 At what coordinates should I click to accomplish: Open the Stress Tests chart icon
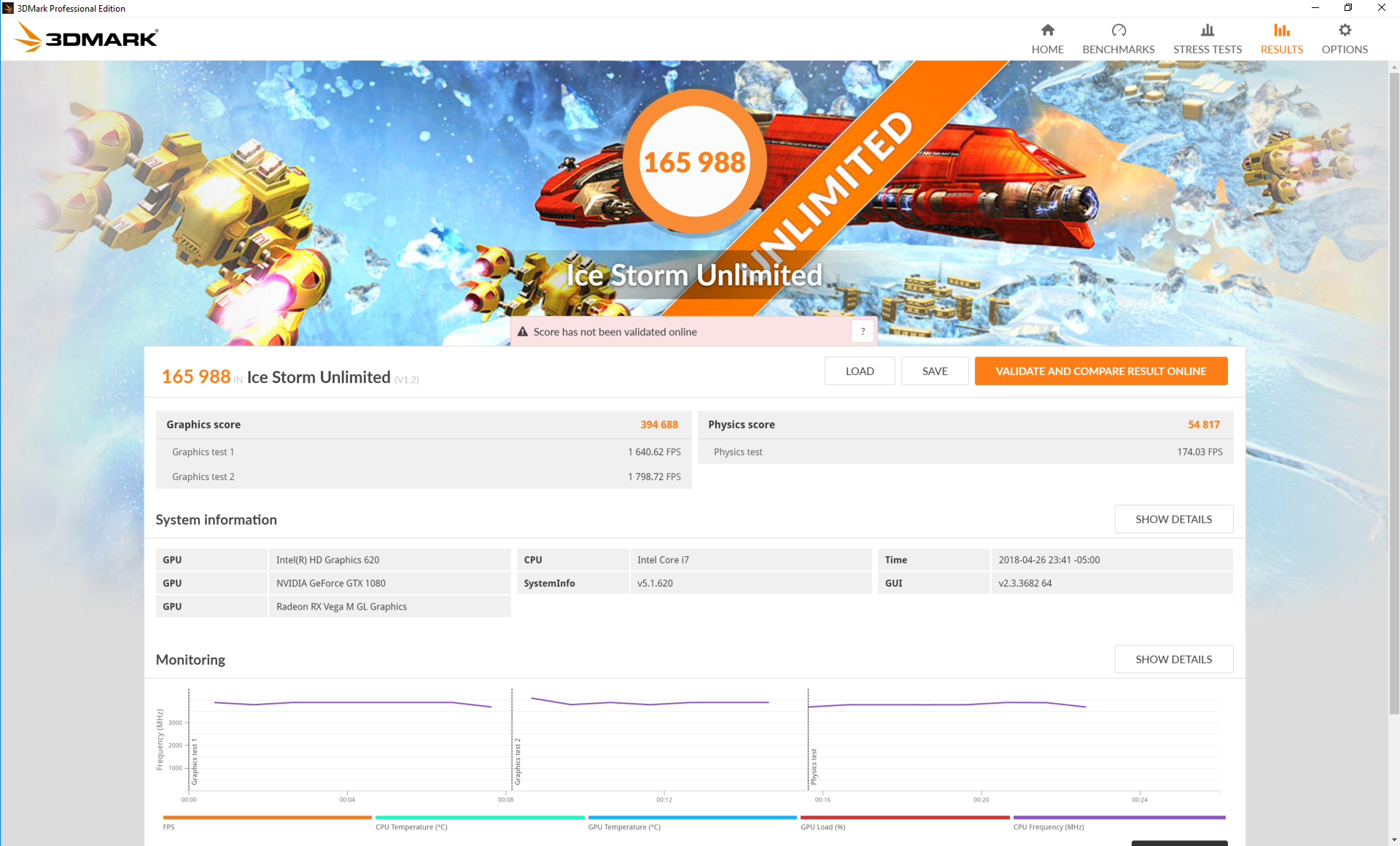pos(1207,30)
